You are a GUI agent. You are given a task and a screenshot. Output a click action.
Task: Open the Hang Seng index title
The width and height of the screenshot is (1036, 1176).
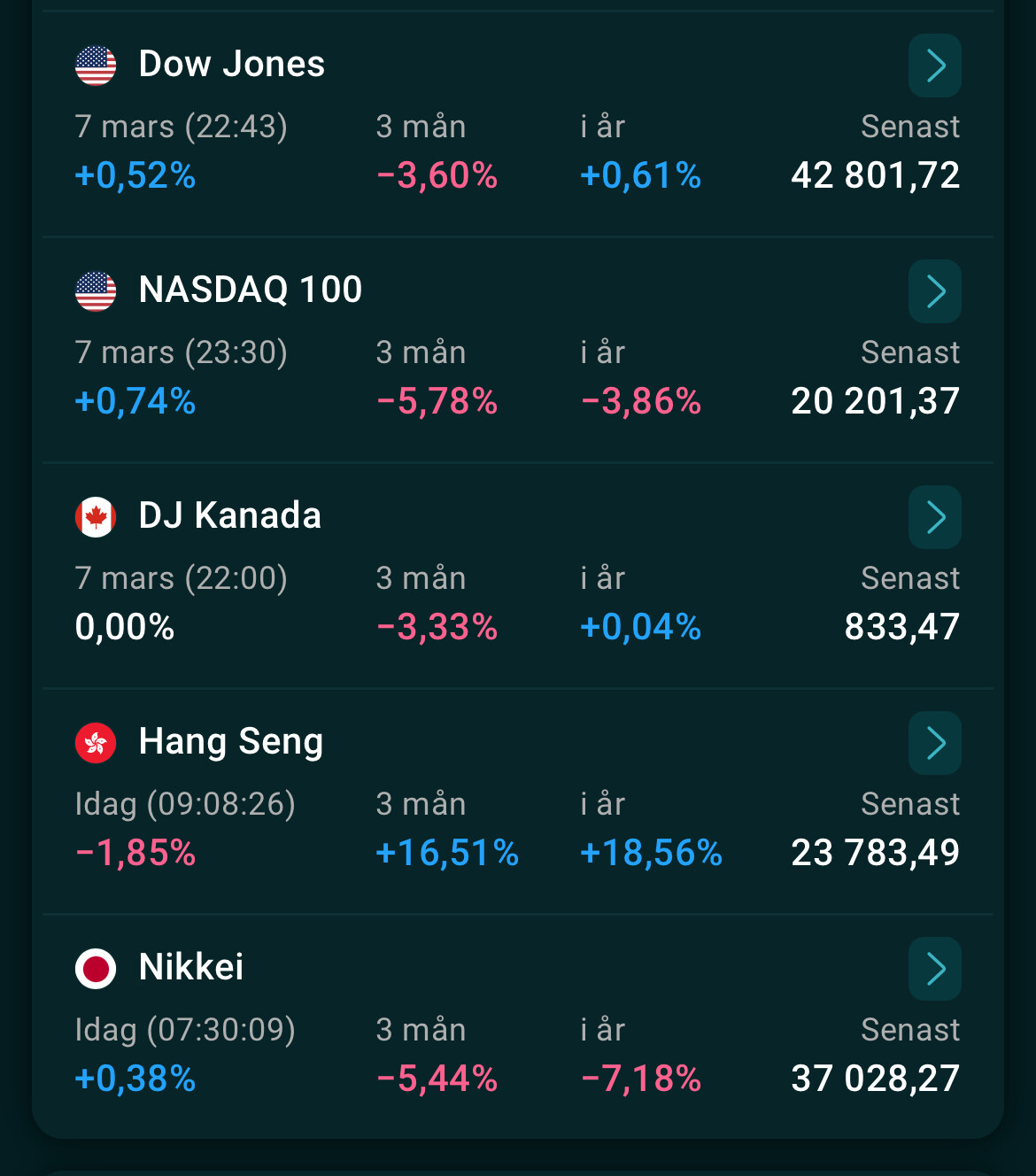(231, 742)
